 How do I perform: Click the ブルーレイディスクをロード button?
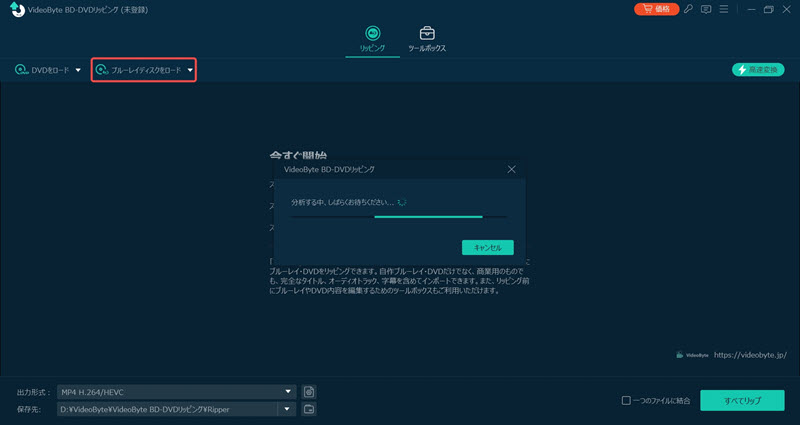pyautogui.click(x=139, y=70)
